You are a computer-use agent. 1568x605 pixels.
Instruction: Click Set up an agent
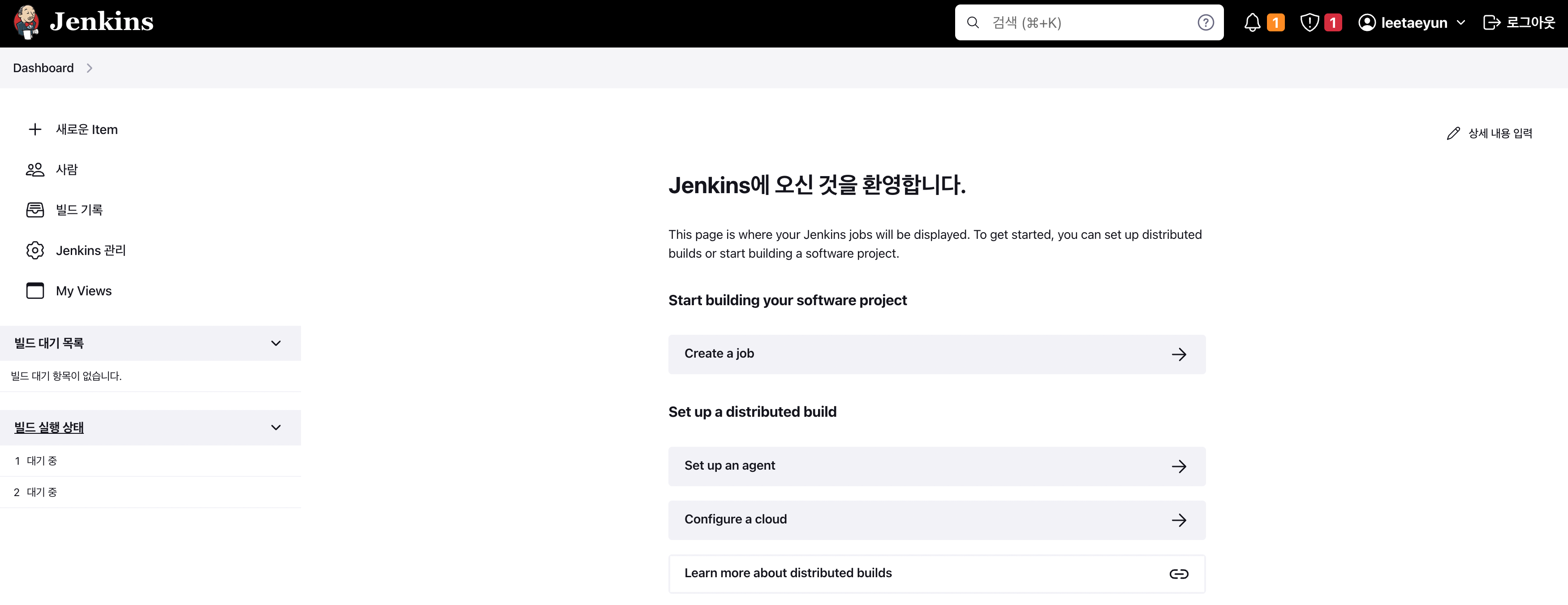[936, 466]
